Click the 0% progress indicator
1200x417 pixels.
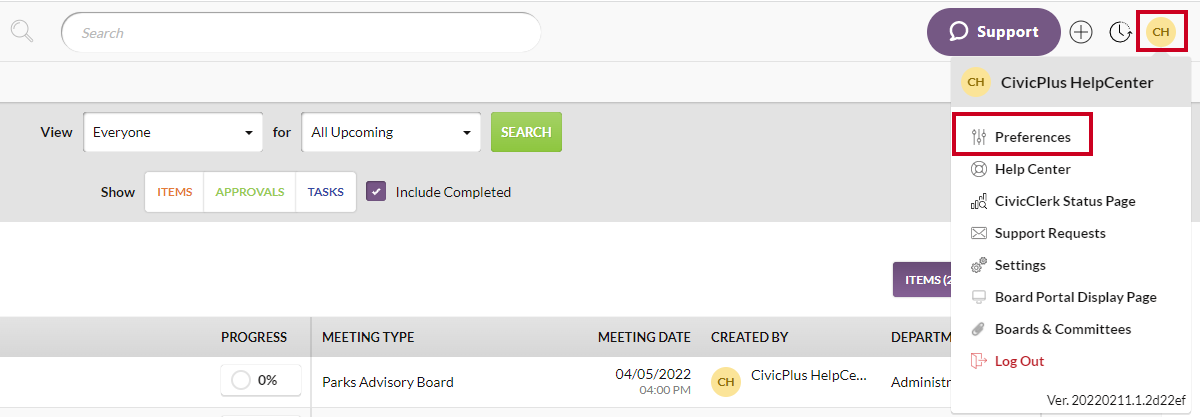(x=261, y=380)
